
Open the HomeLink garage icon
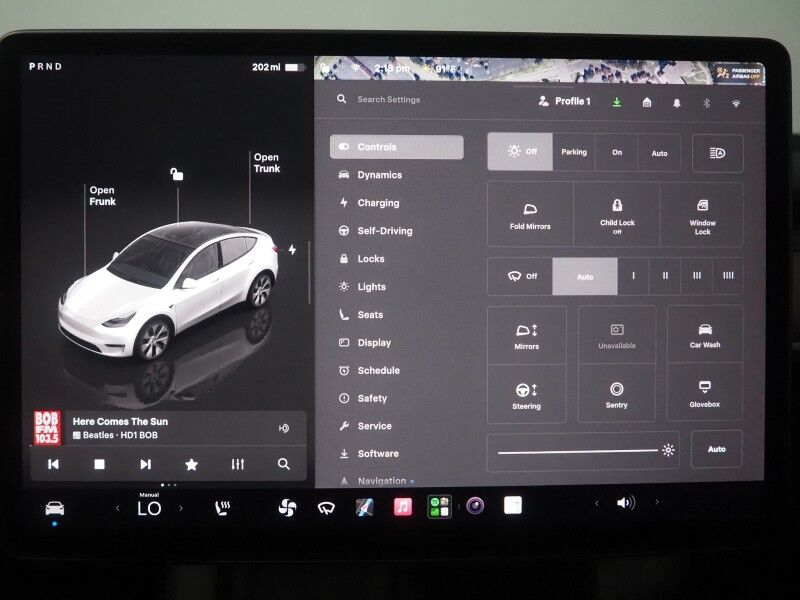pyautogui.click(x=647, y=103)
